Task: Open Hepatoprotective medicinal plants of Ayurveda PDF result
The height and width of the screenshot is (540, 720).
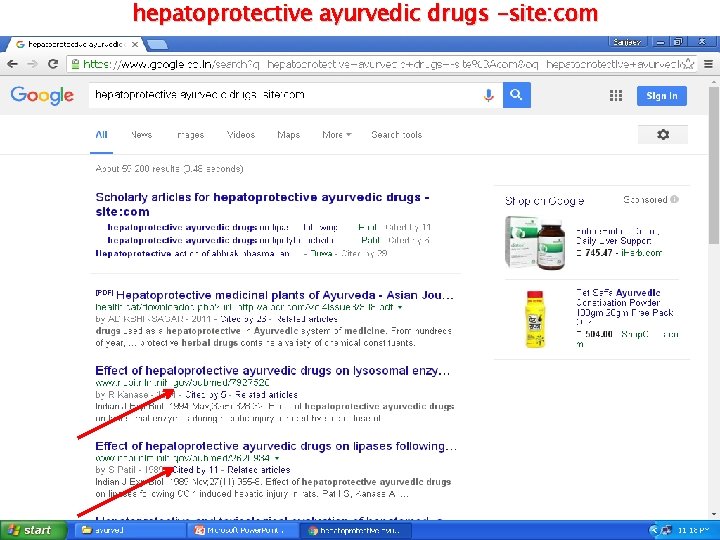Action: [x=284, y=295]
